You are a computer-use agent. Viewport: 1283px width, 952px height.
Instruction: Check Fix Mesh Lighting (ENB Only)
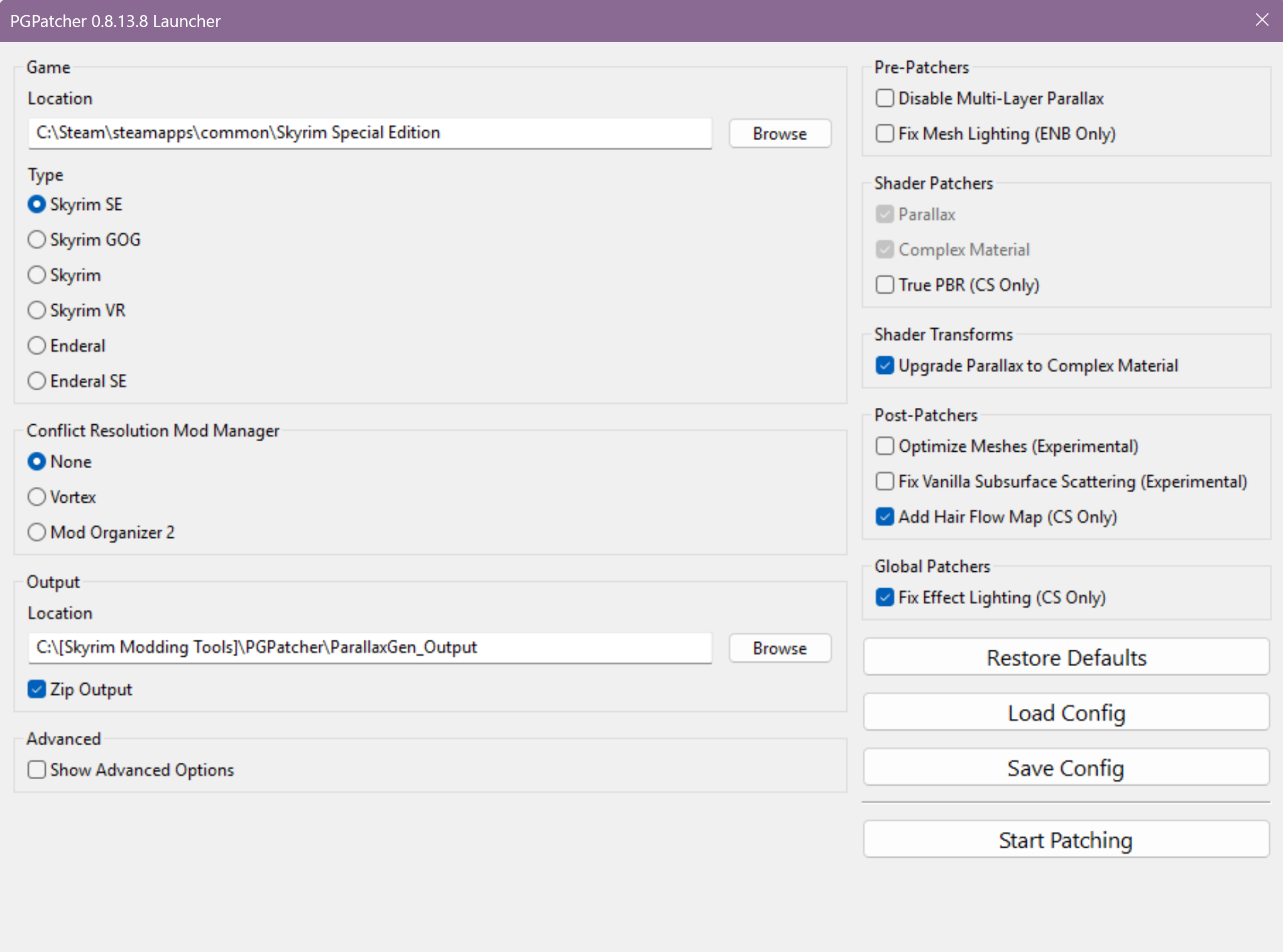[885, 133]
